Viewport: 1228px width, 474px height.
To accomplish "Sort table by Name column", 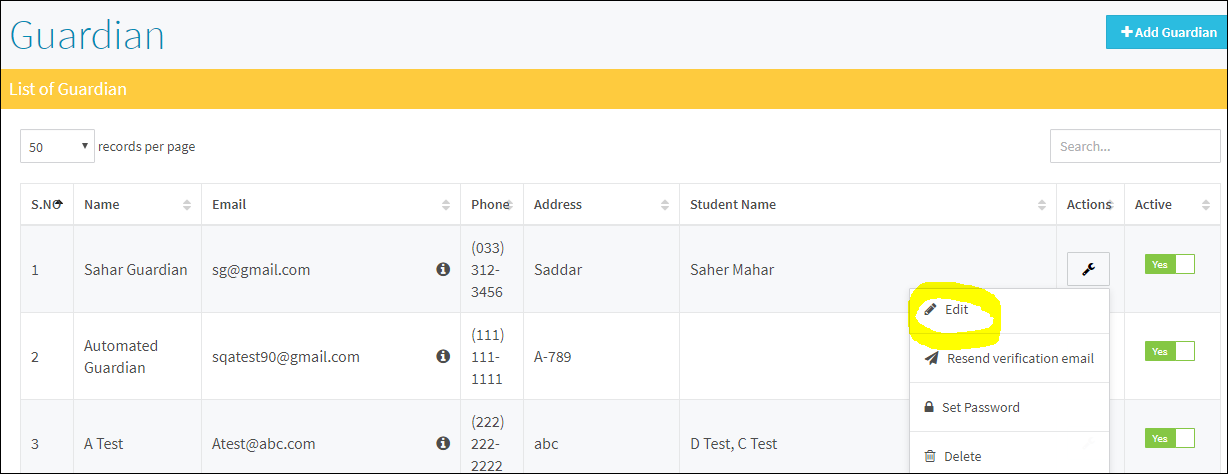I will 137,204.
